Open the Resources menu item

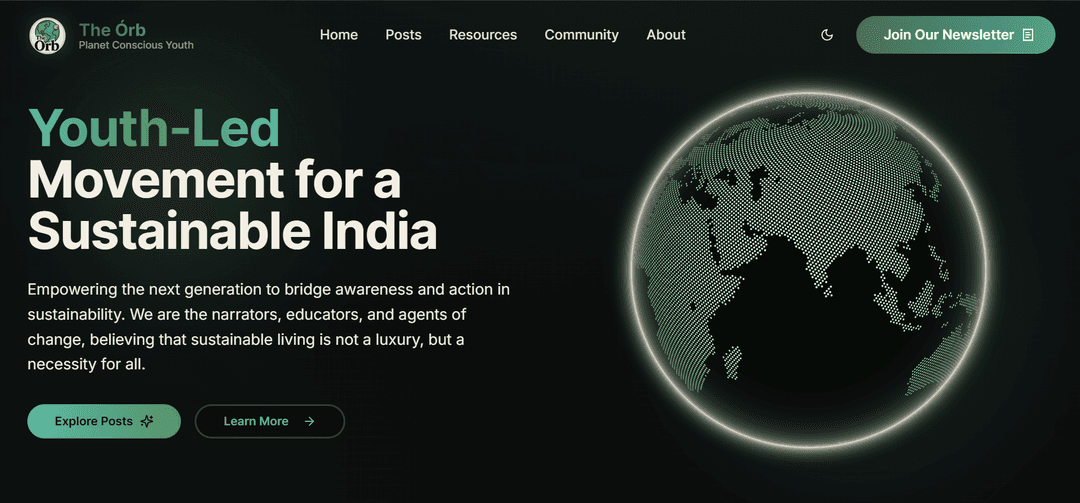[482, 35]
